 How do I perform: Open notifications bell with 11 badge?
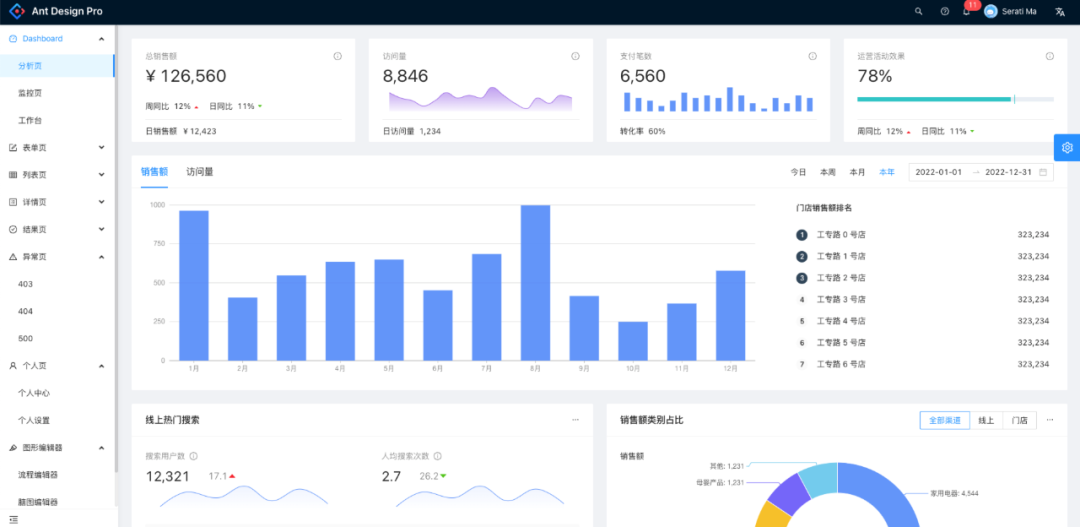point(967,11)
